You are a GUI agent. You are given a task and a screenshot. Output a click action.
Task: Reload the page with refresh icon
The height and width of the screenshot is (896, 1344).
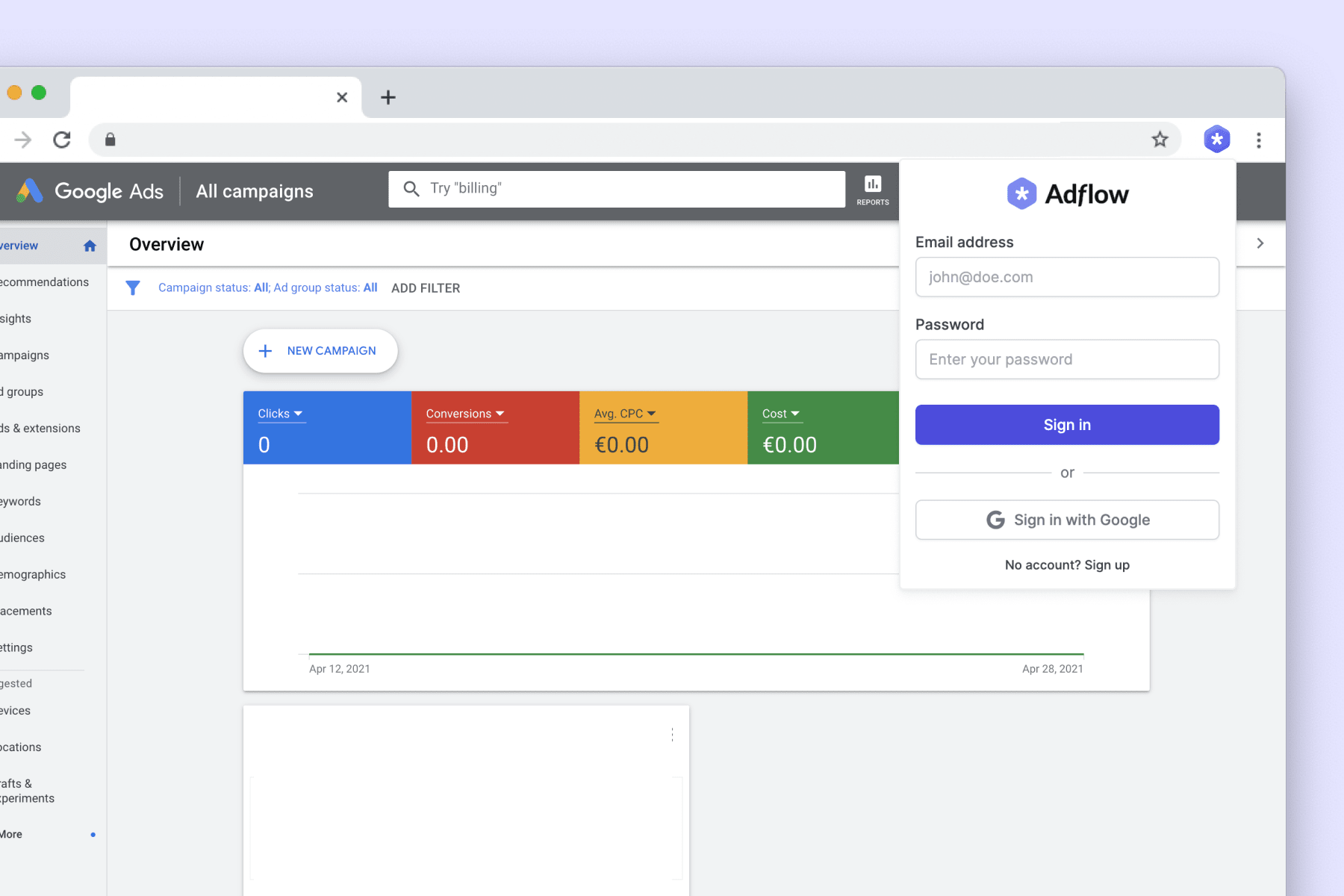click(62, 140)
